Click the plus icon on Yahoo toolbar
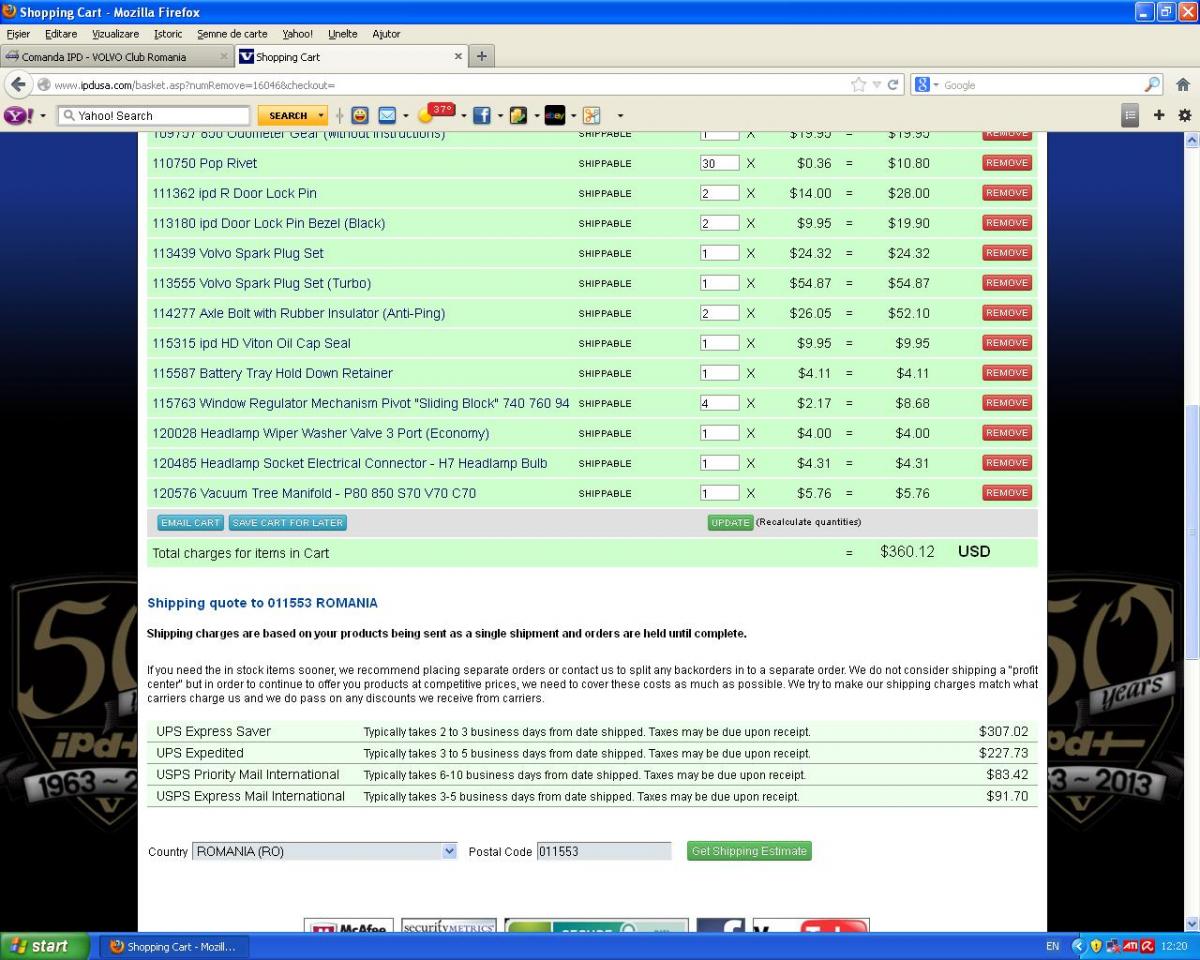 tap(1160, 115)
